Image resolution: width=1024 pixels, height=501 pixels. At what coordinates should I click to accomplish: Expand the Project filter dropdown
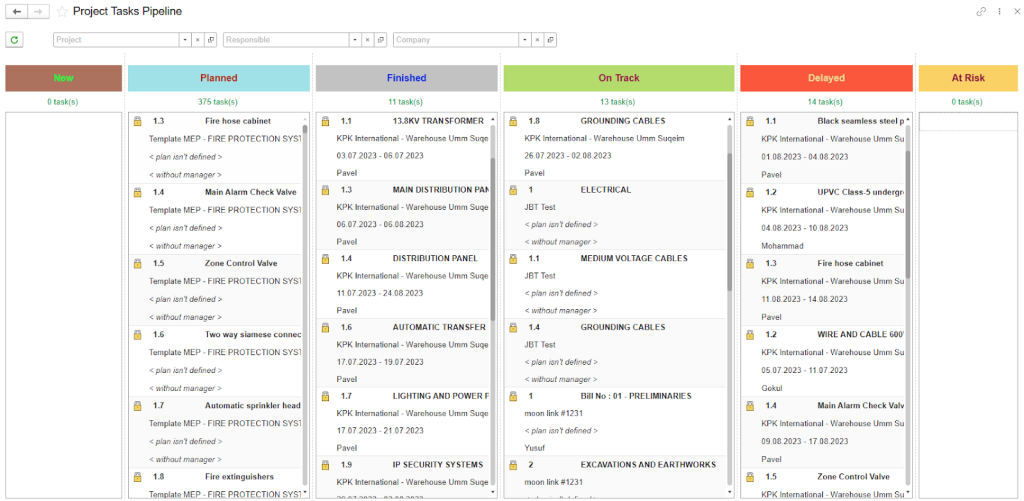(x=184, y=40)
